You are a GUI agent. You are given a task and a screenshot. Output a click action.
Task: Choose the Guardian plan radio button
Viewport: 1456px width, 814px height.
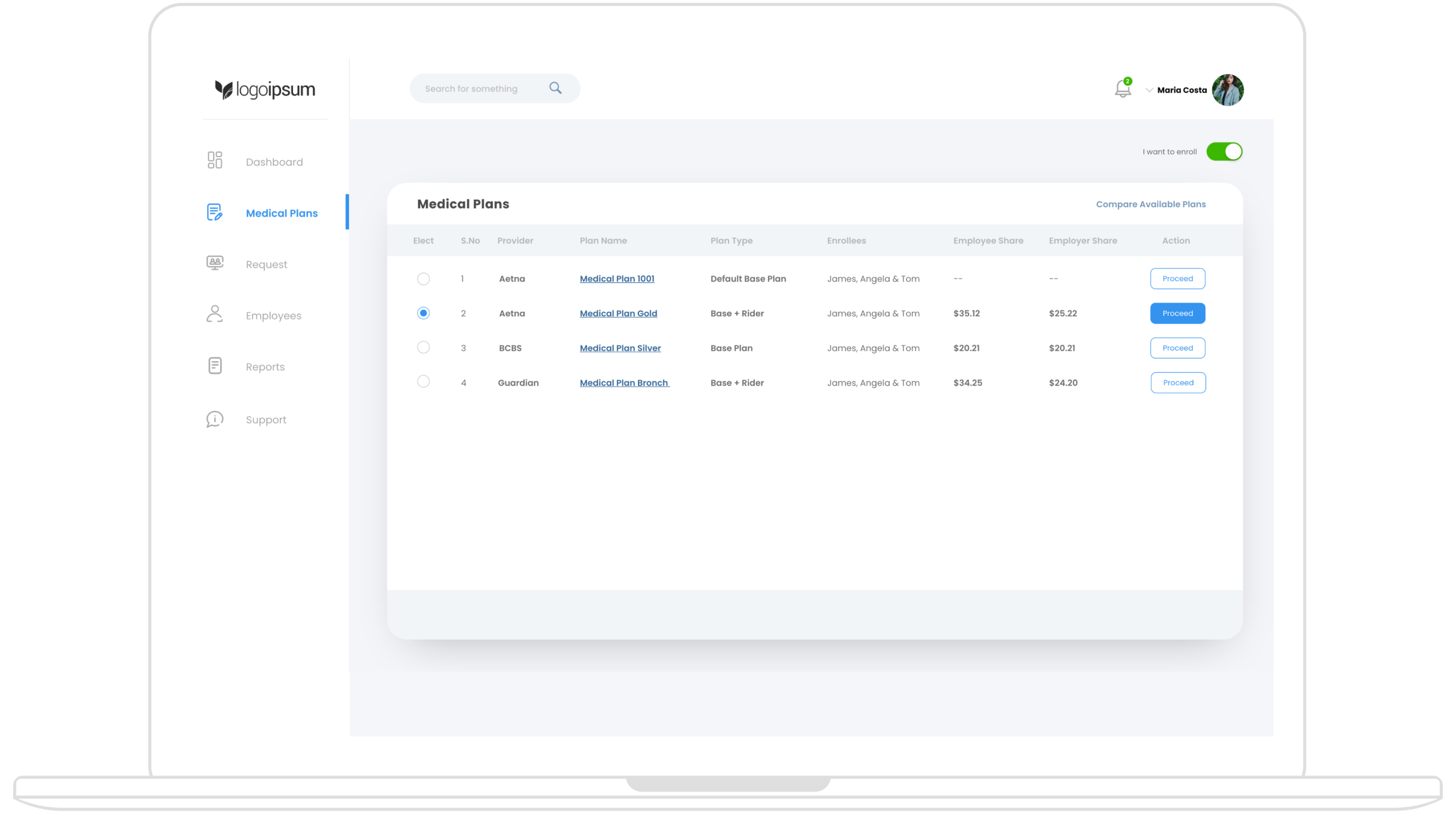pyautogui.click(x=423, y=381)
